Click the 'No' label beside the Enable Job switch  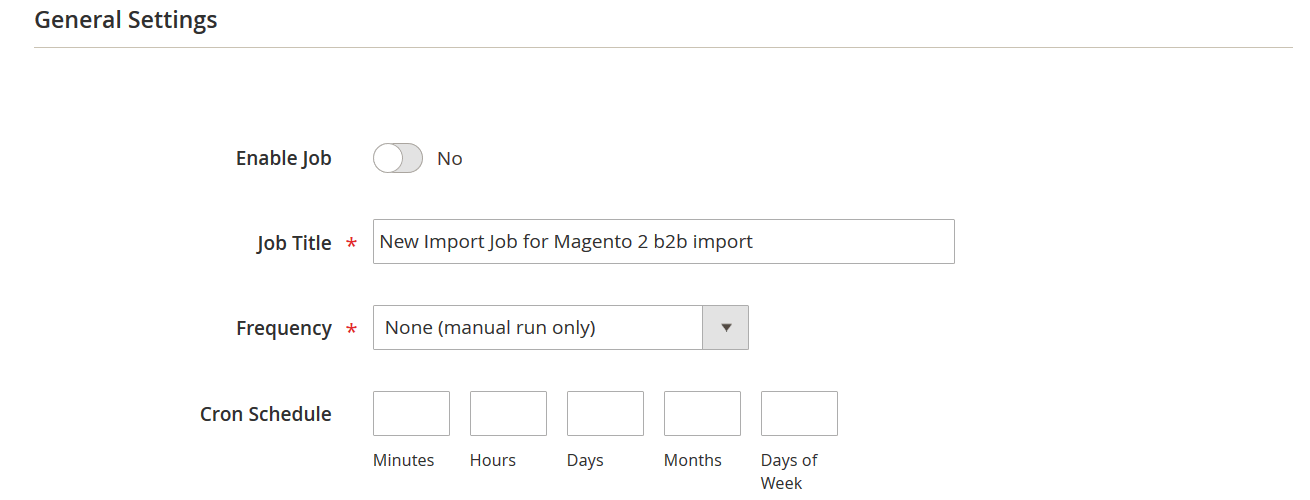(x=450, y=158)
